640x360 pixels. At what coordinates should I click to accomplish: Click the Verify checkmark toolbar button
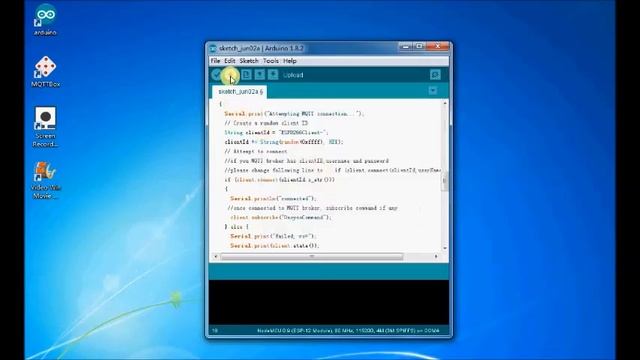[217, 75]
